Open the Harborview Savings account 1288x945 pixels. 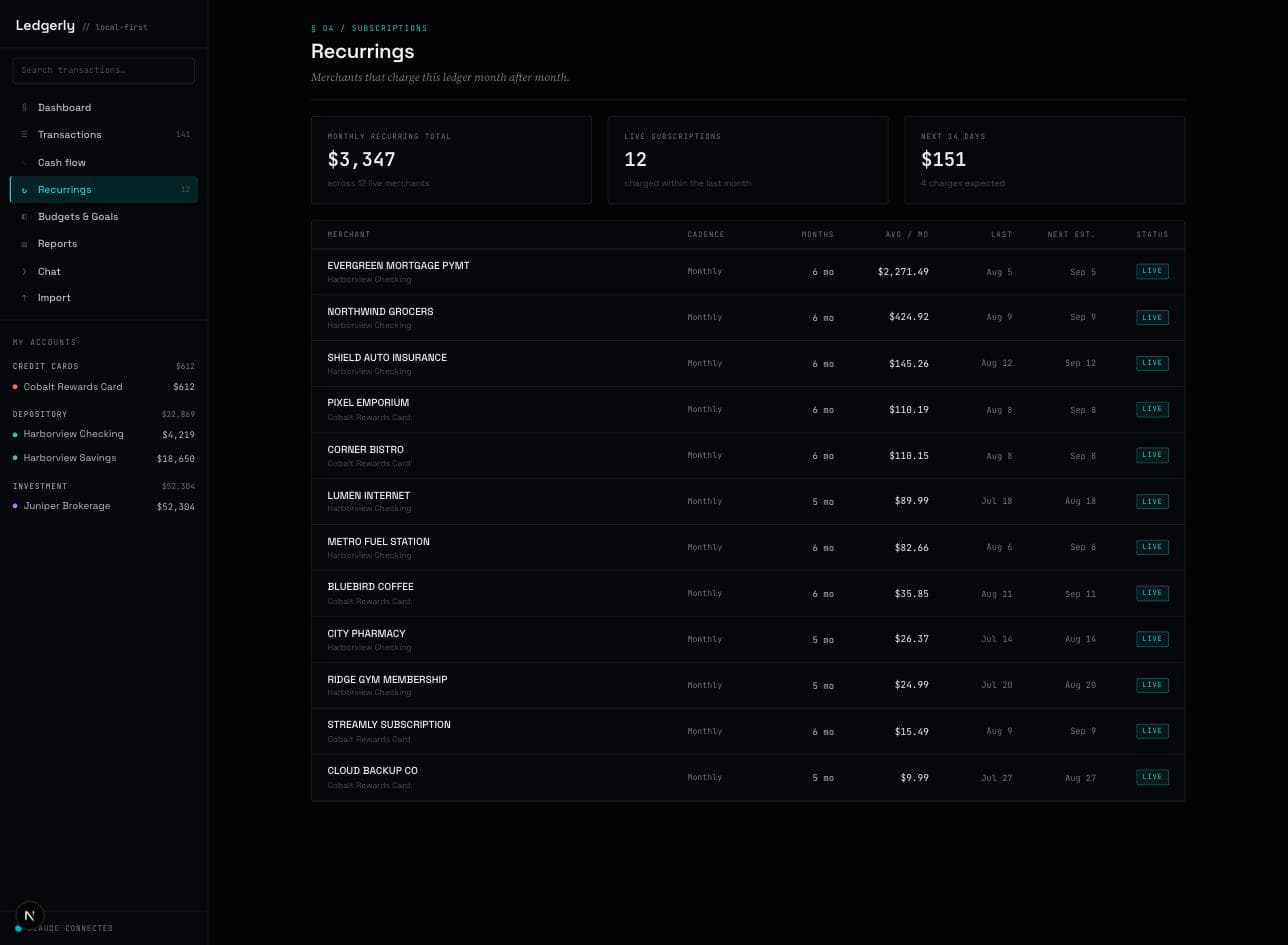point(104,458)
